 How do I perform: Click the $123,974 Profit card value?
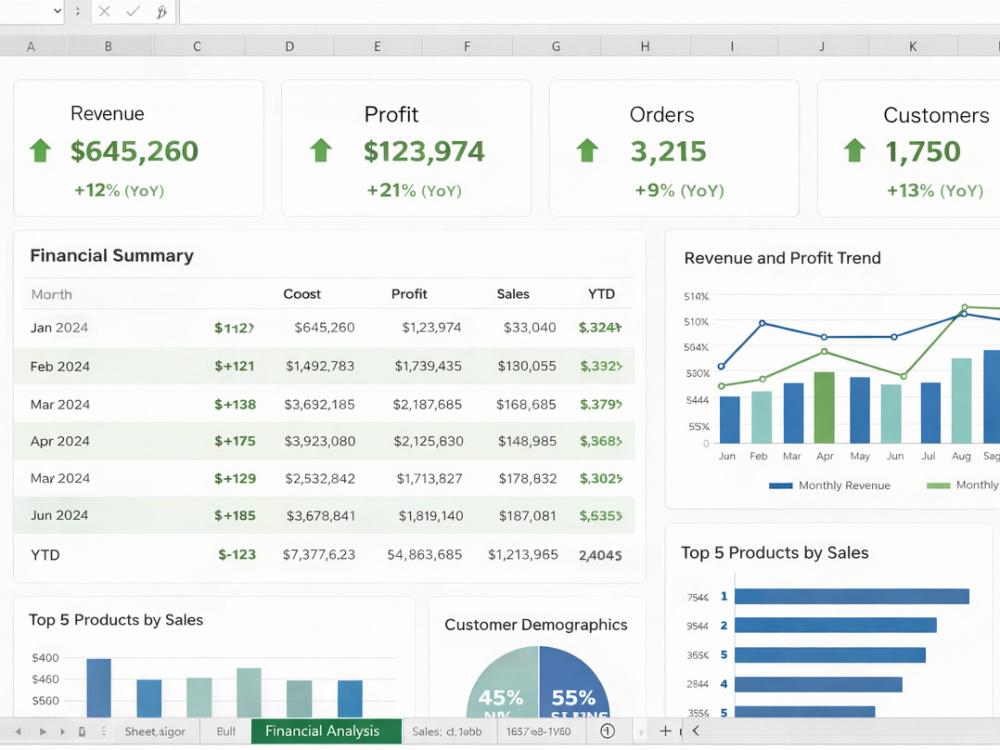[x=424, y=151]
